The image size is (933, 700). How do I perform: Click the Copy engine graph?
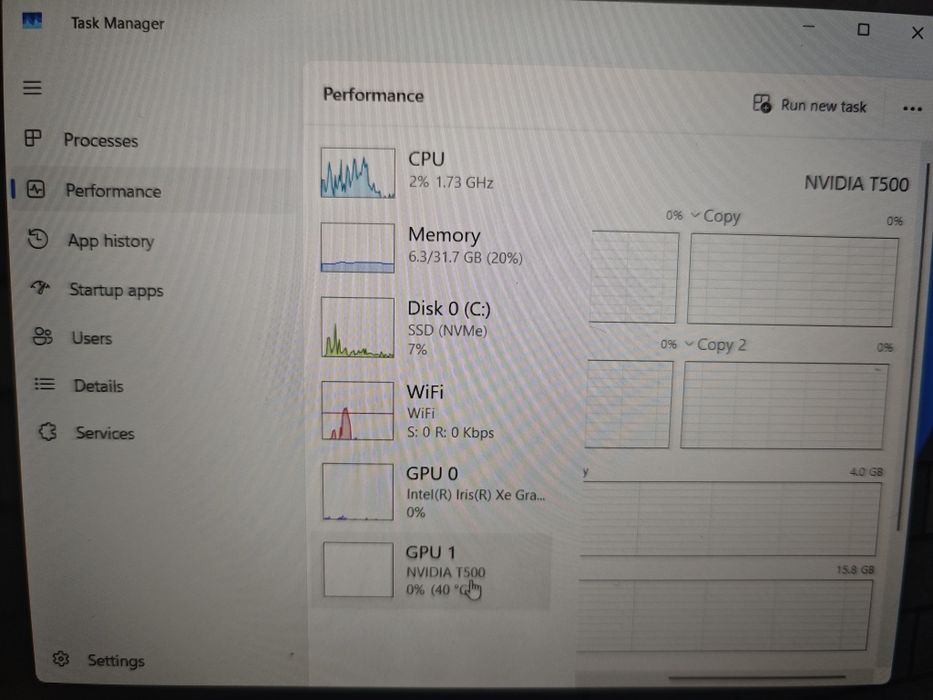point(792,280)
